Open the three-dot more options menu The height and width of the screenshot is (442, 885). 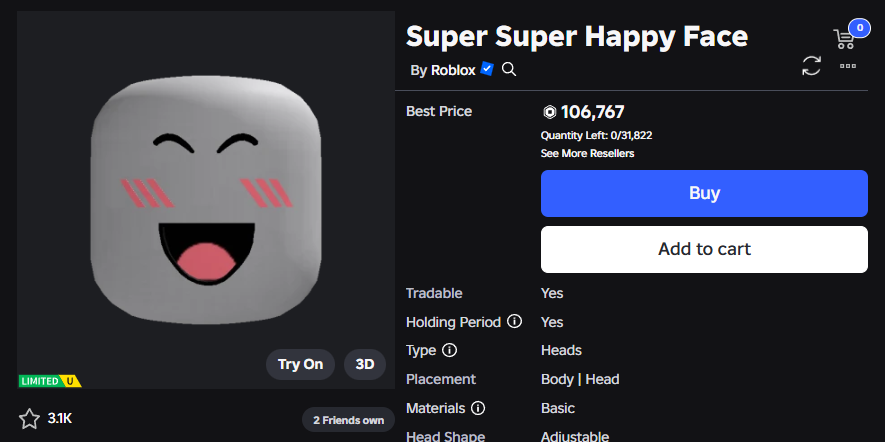pos(848,66)
